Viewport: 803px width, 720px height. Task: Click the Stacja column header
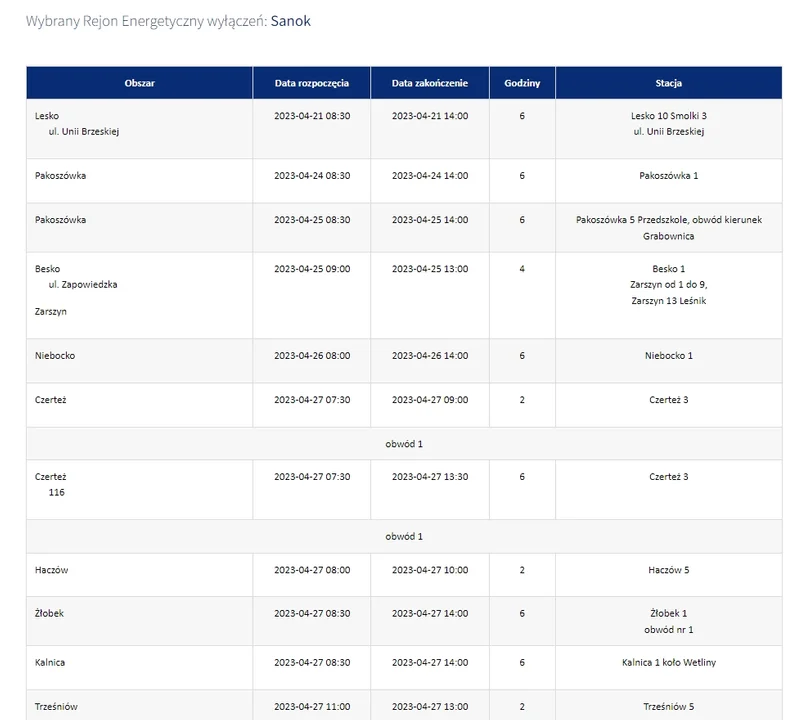668,83
